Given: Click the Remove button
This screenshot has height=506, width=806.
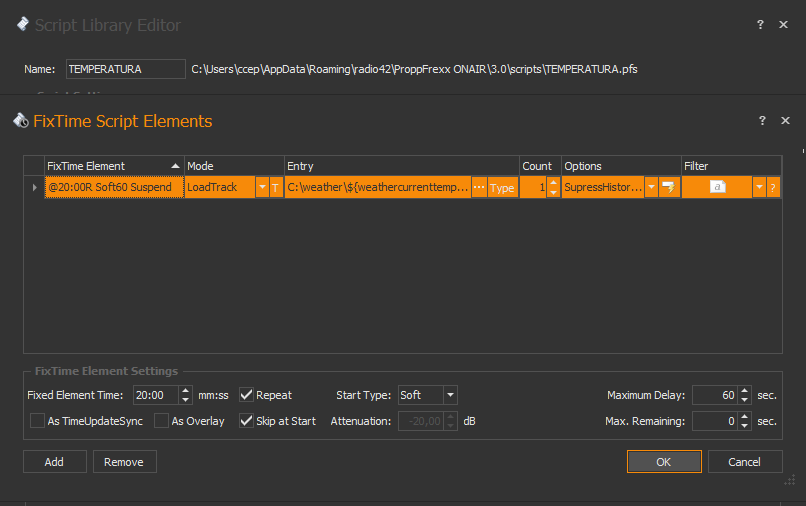Looking at the screenshot, I should point(125,462).
